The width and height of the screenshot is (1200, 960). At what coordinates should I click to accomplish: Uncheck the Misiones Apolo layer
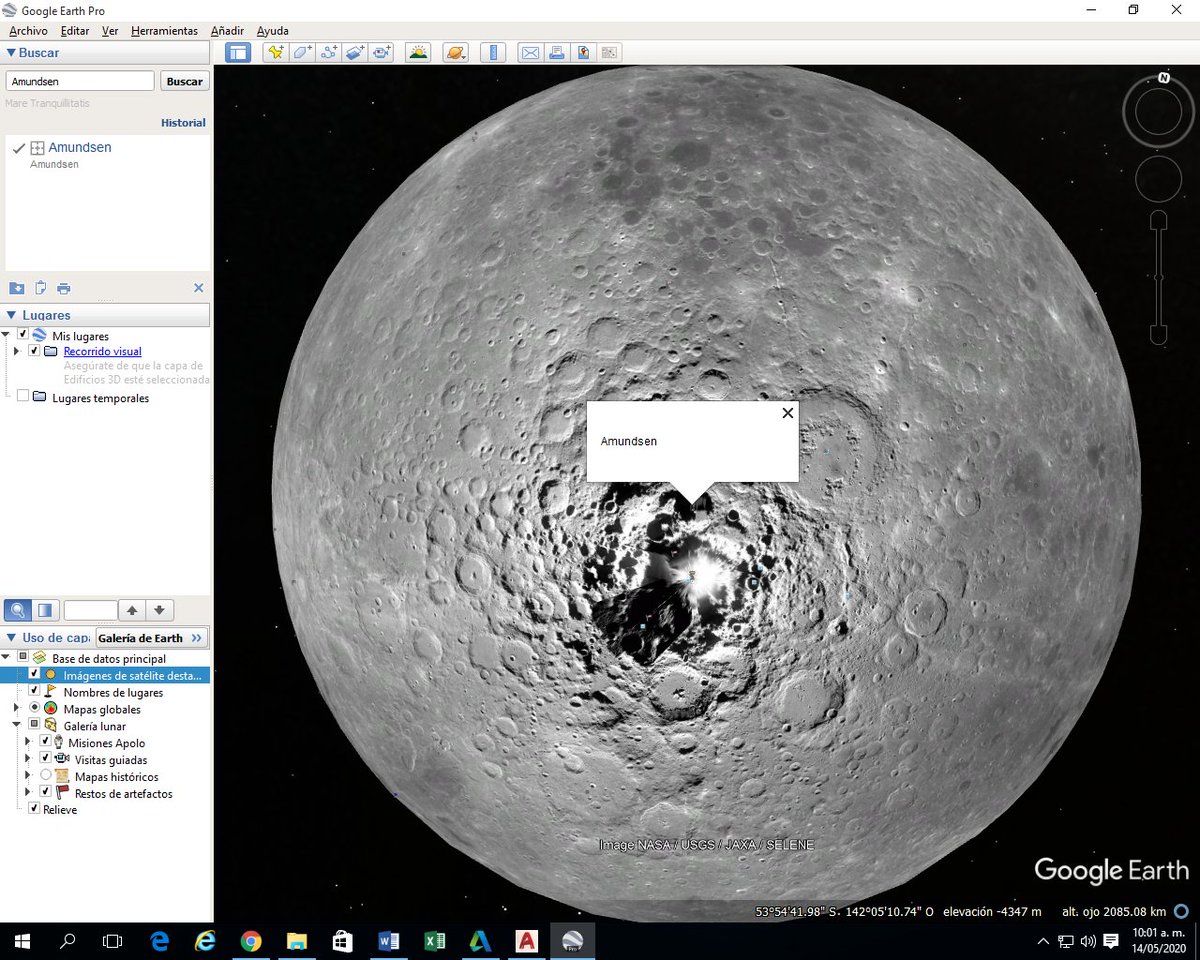45,742
